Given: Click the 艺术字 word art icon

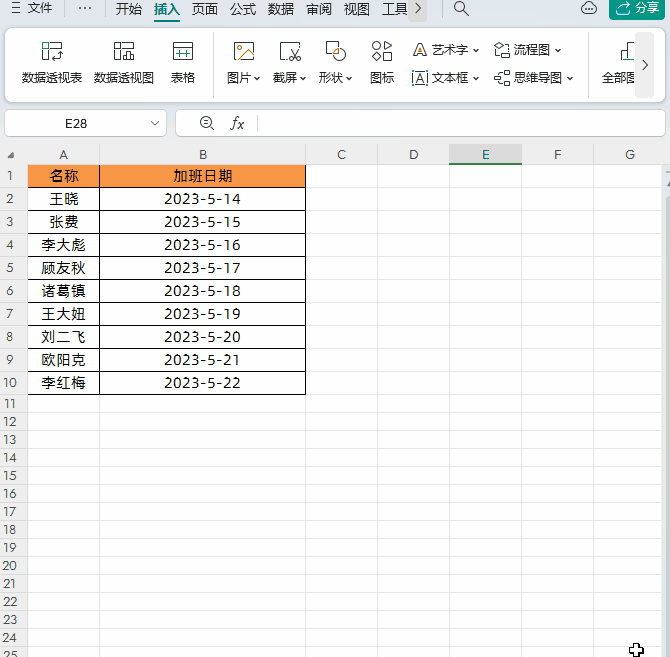Looking at the screenshot, I should point(420,50).
